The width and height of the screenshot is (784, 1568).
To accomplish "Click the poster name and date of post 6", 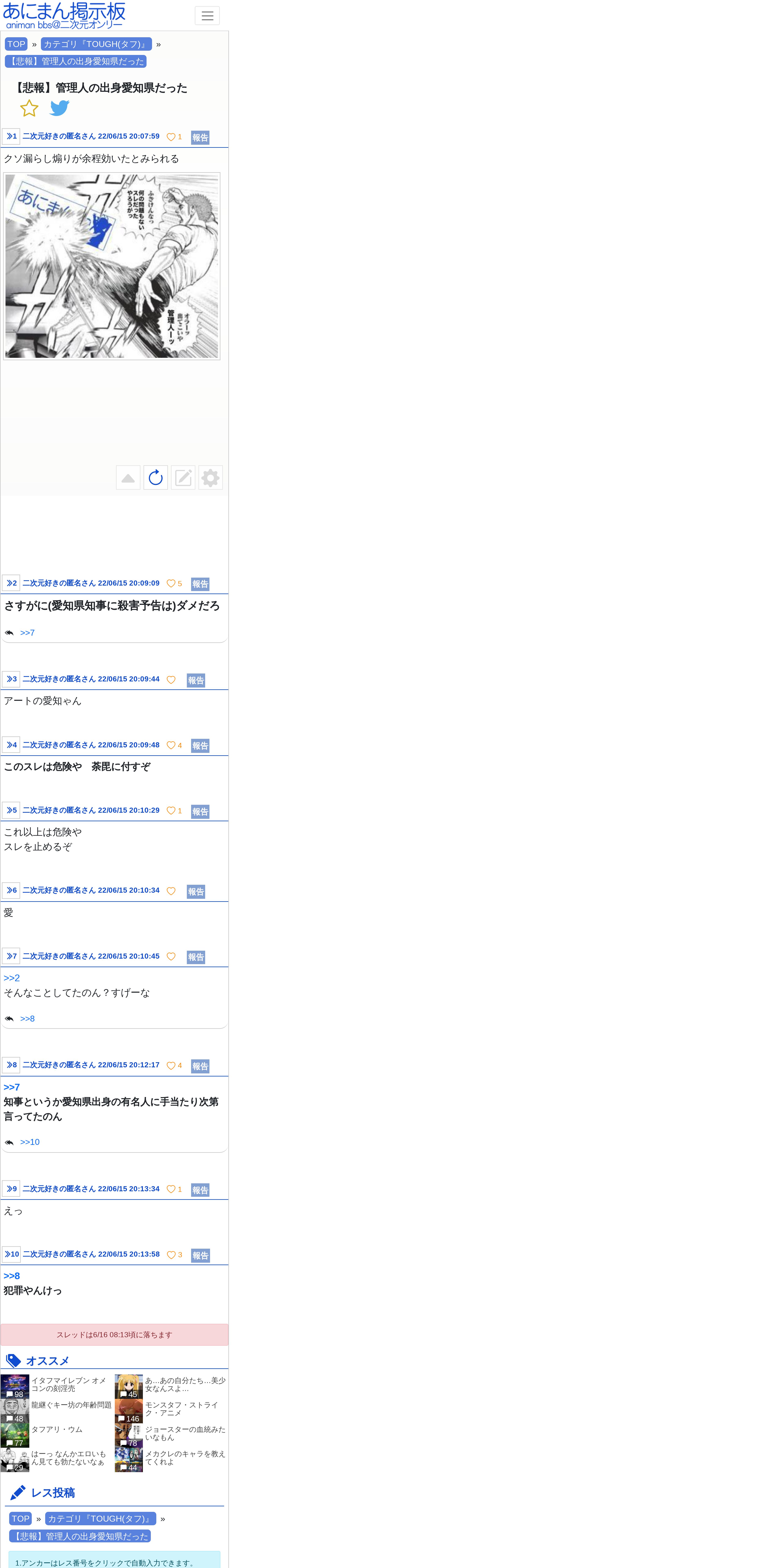I will [91, 890].
